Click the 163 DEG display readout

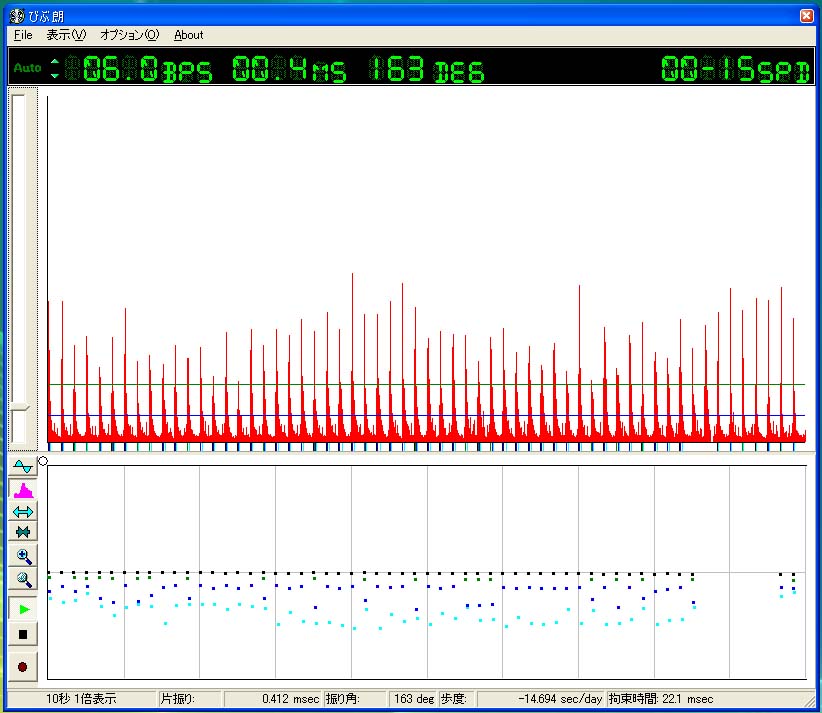426,69
